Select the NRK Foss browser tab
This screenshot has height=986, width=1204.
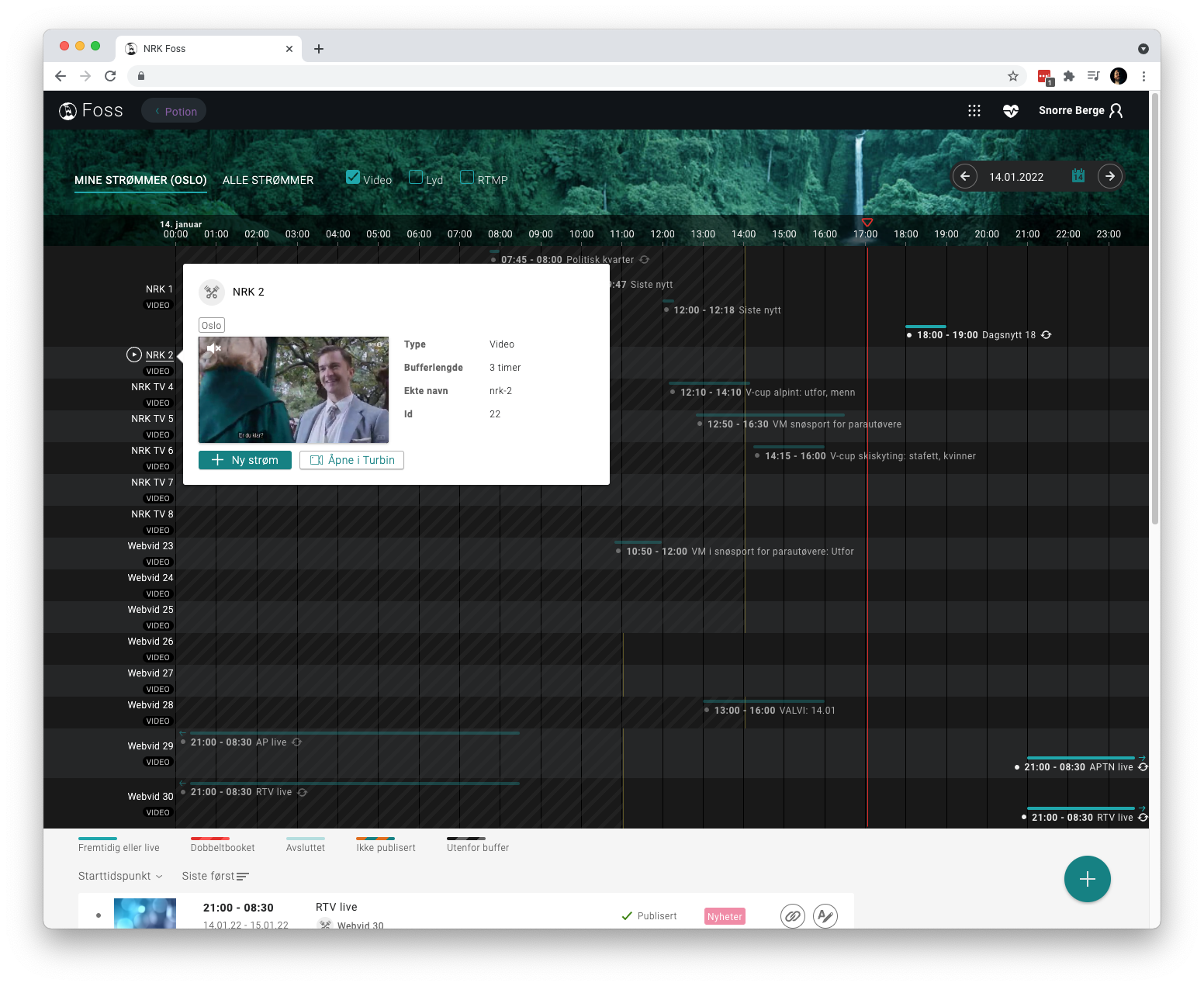click(208, 49)
